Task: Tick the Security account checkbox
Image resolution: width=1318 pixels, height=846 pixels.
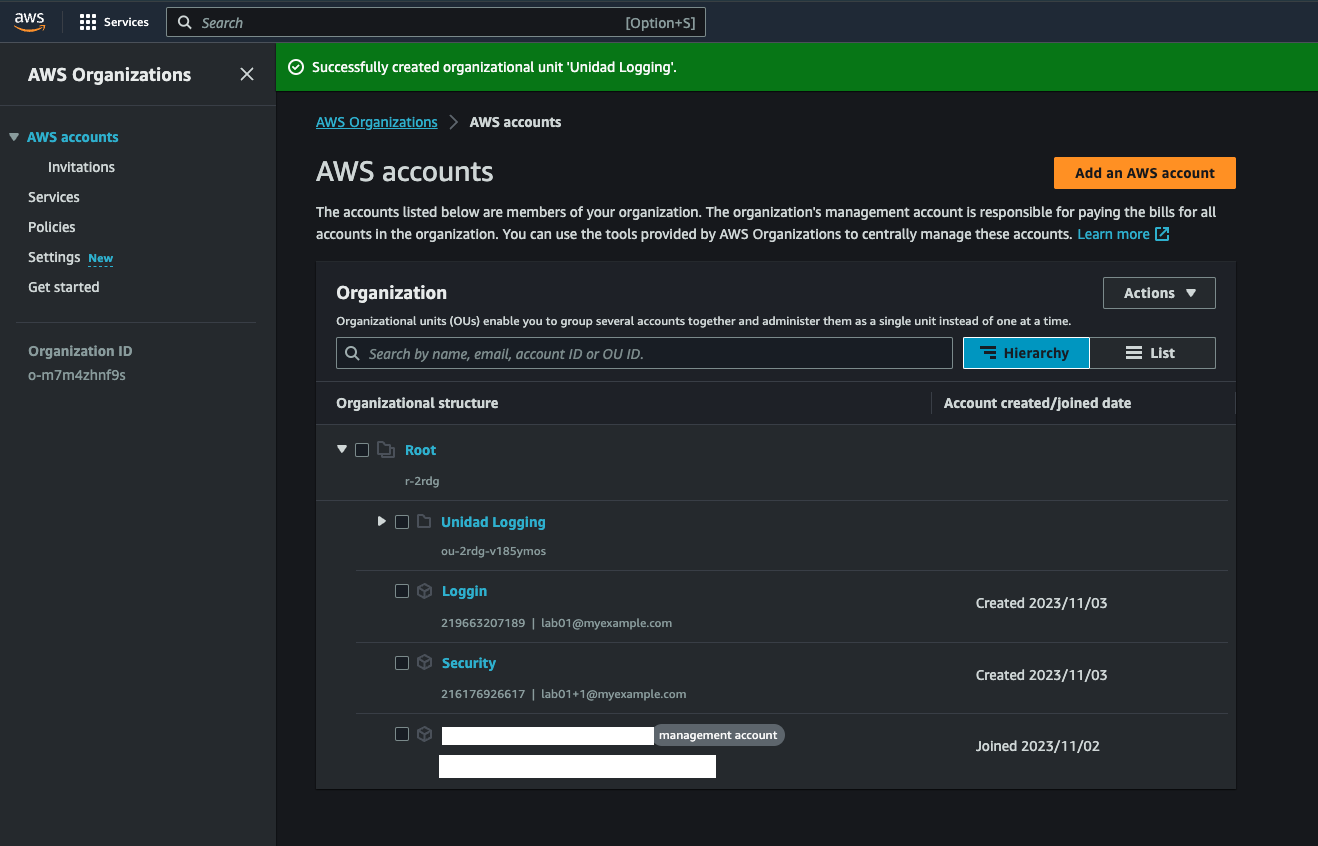Action: [x=402, y=663]
